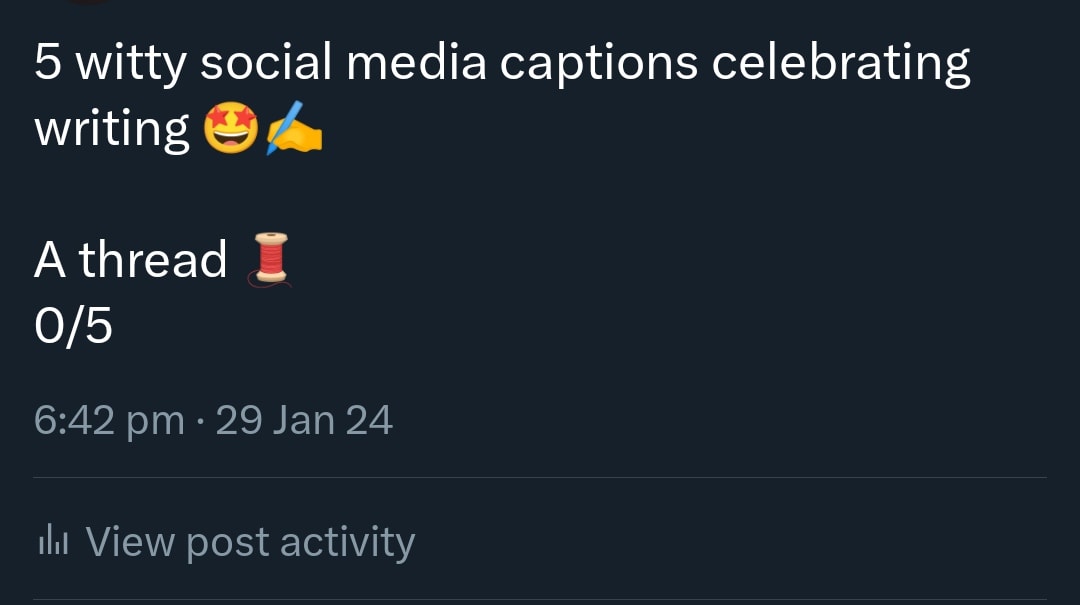Click the writing hand emoji

click(294, 130)
